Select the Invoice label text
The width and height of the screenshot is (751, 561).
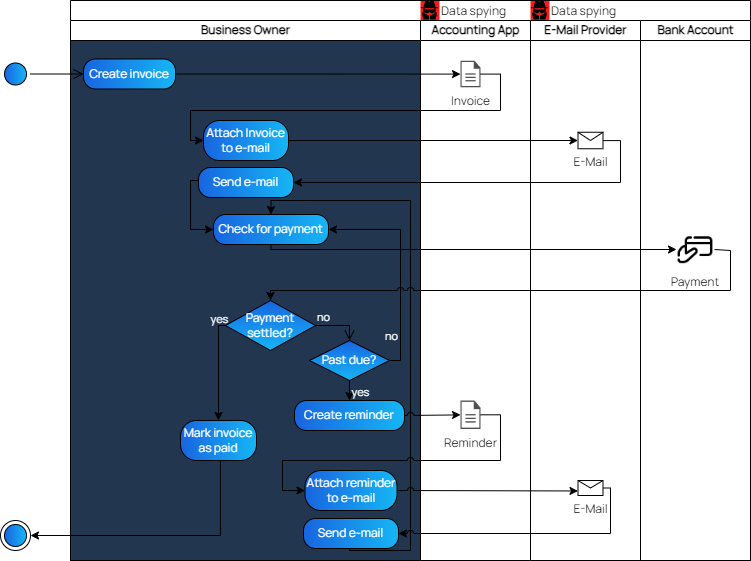tap(470, 101)
